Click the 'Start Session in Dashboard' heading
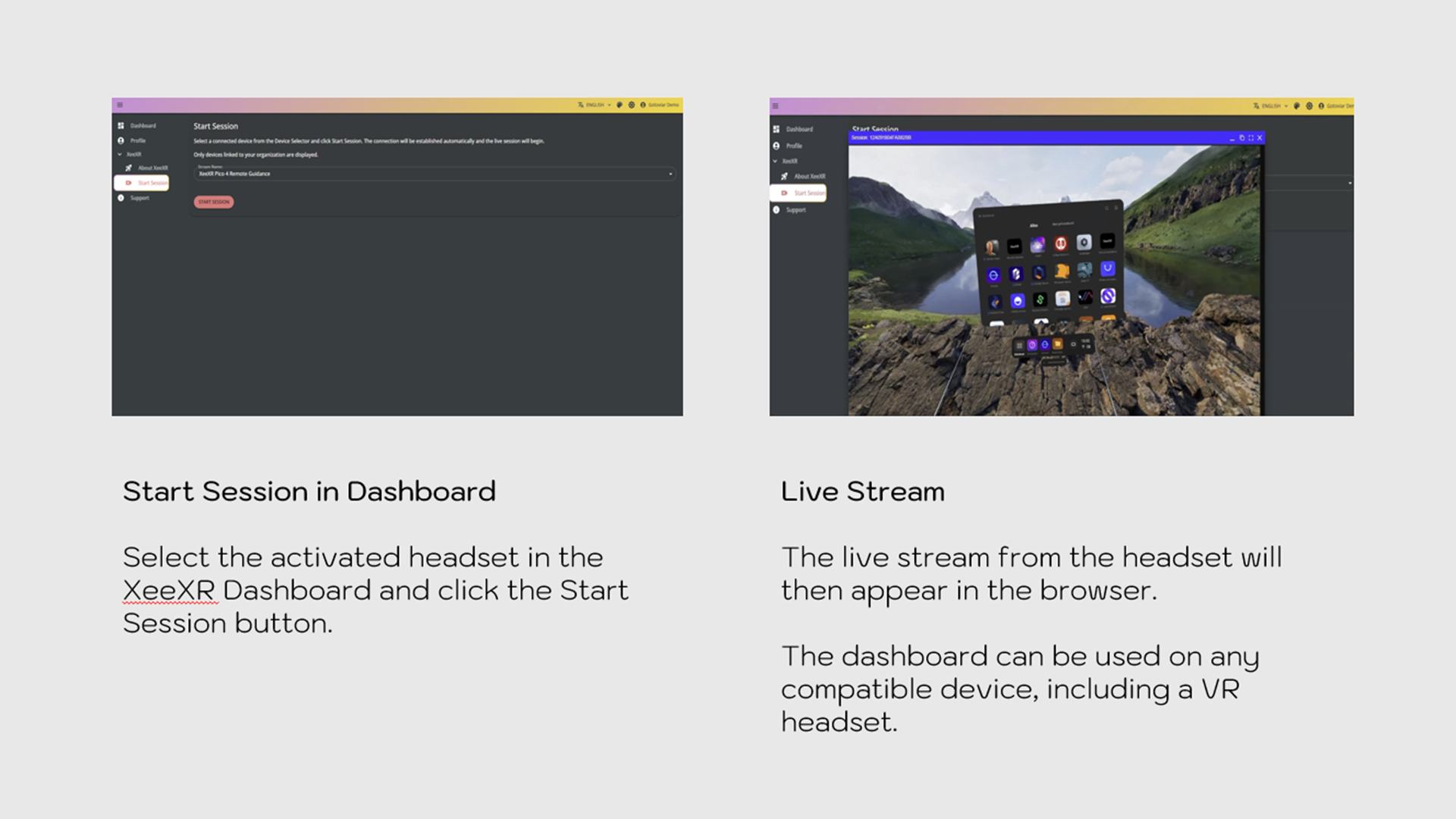The image size is (1456, 819). 309,491
